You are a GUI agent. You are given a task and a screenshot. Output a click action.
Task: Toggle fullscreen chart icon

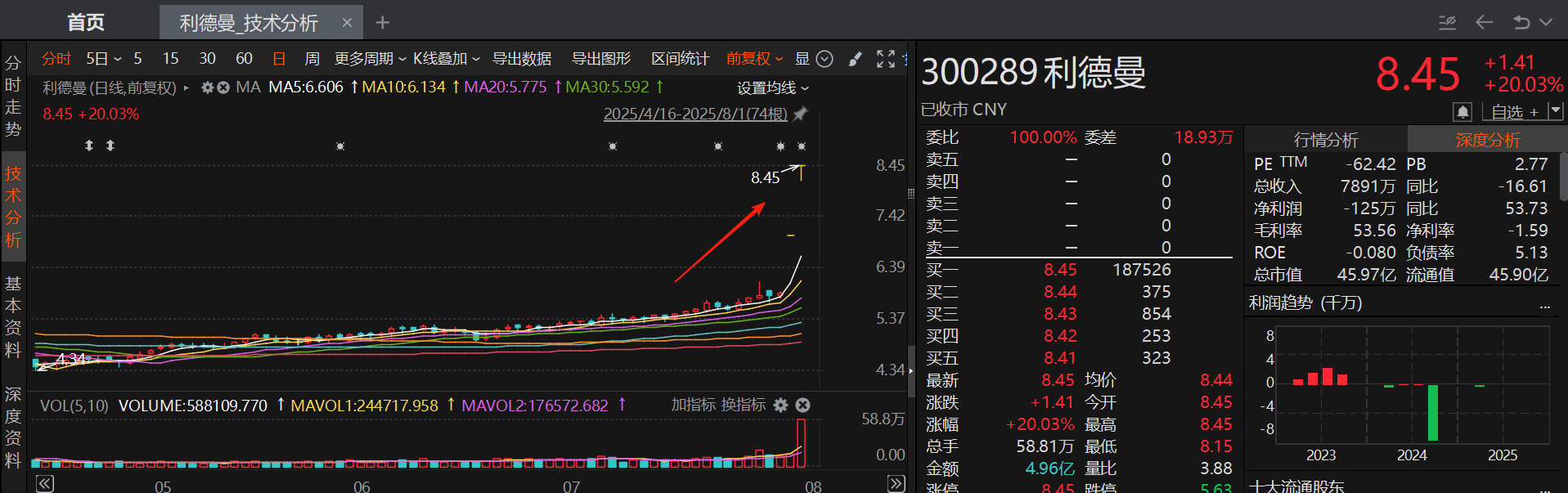(886, 59)
